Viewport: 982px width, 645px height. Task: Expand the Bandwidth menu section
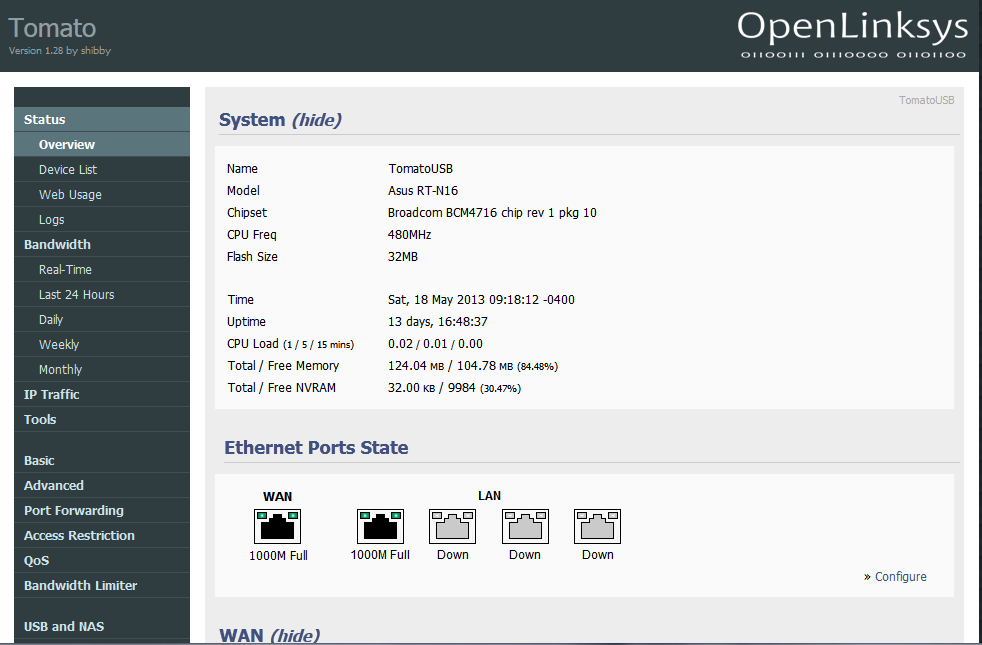pyautogui.click(x=102, y=245)
